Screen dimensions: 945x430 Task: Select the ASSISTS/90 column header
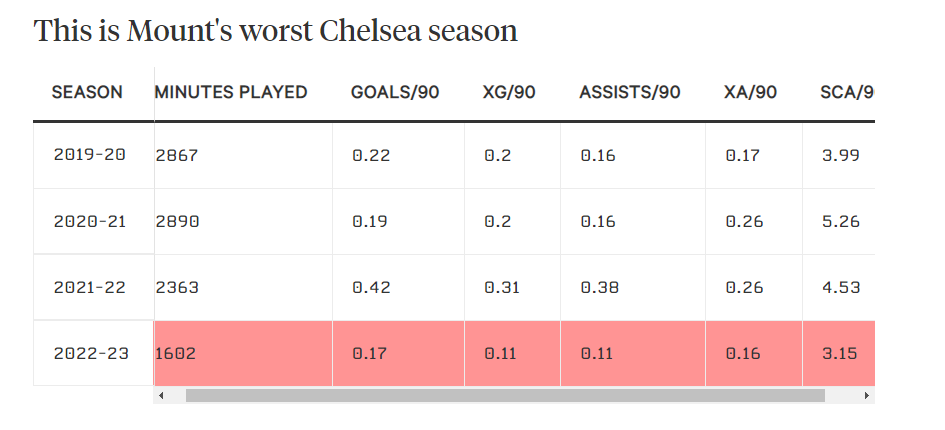tap(630, 93)
